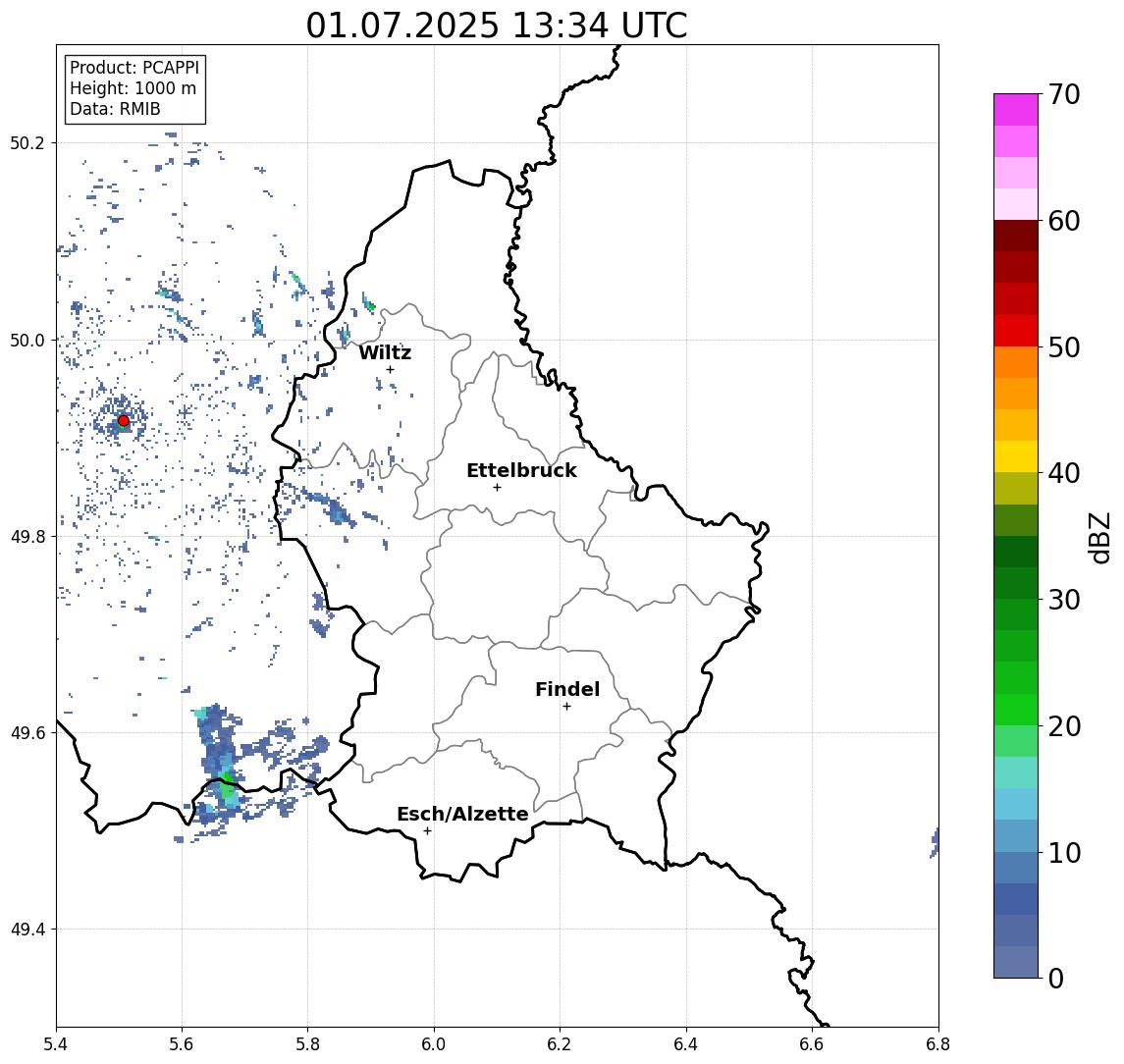Image resolution: width=1124 pixels, height=1064 pixels.
Task: Click the turquoise swatch below 20
Action: coord(1016,772)
